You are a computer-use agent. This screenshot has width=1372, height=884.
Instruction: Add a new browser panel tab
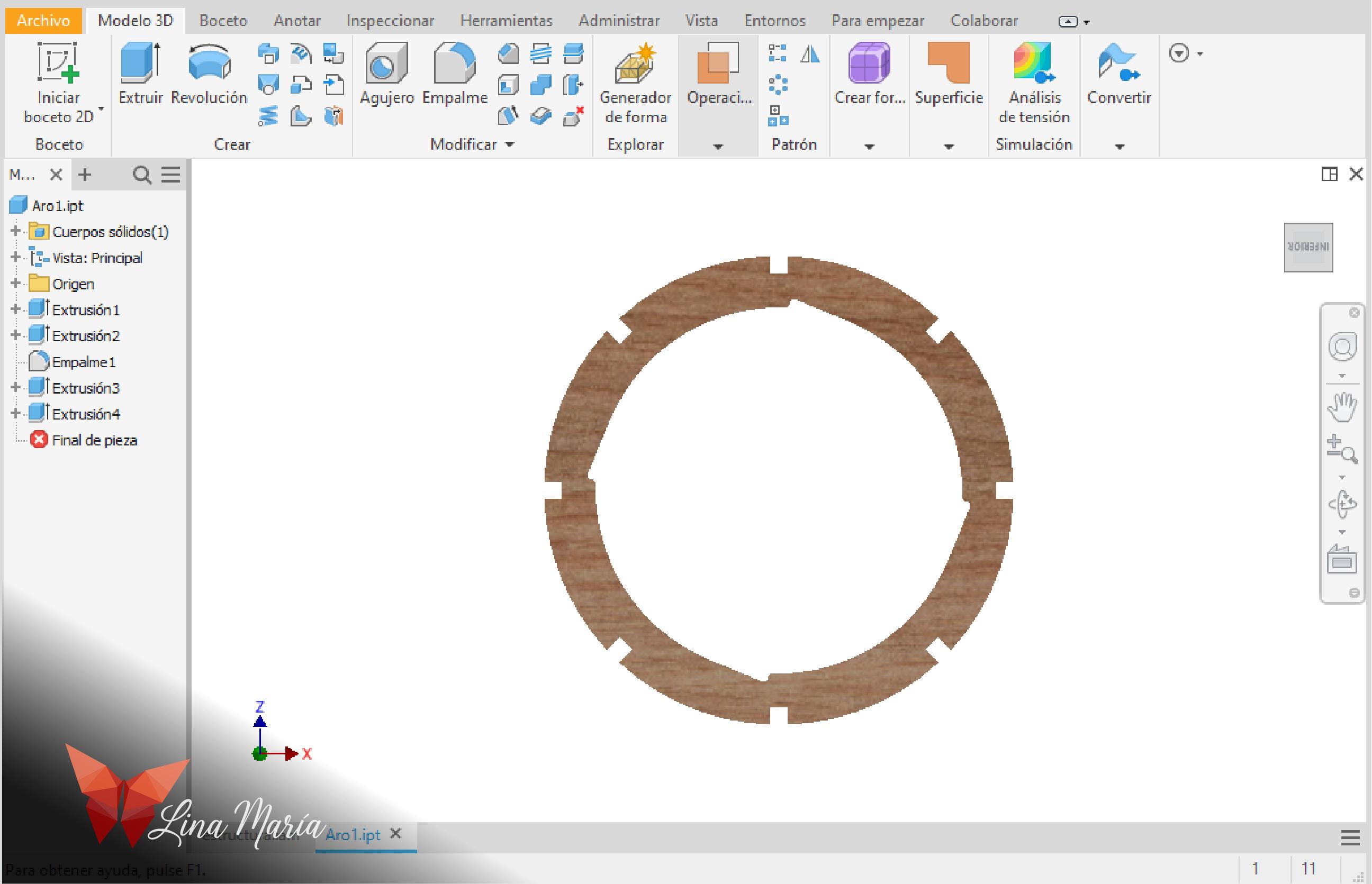click(85, 175)
